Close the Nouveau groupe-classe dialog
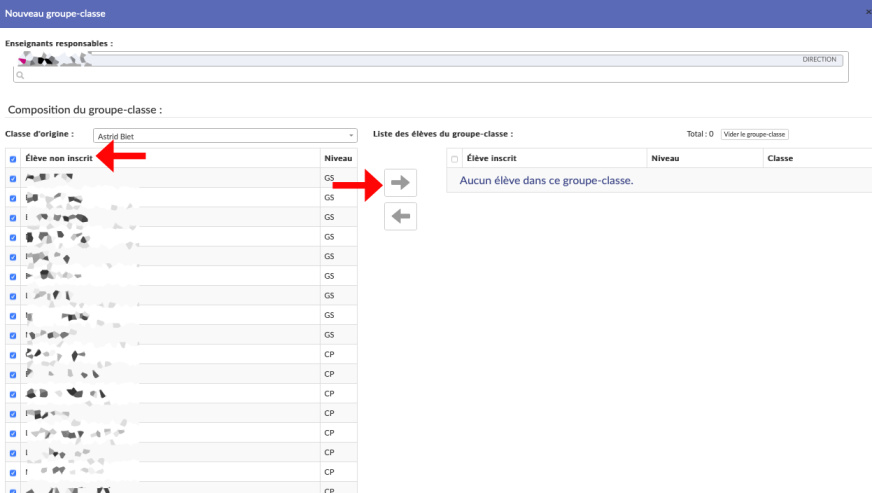 click(867, 13)
